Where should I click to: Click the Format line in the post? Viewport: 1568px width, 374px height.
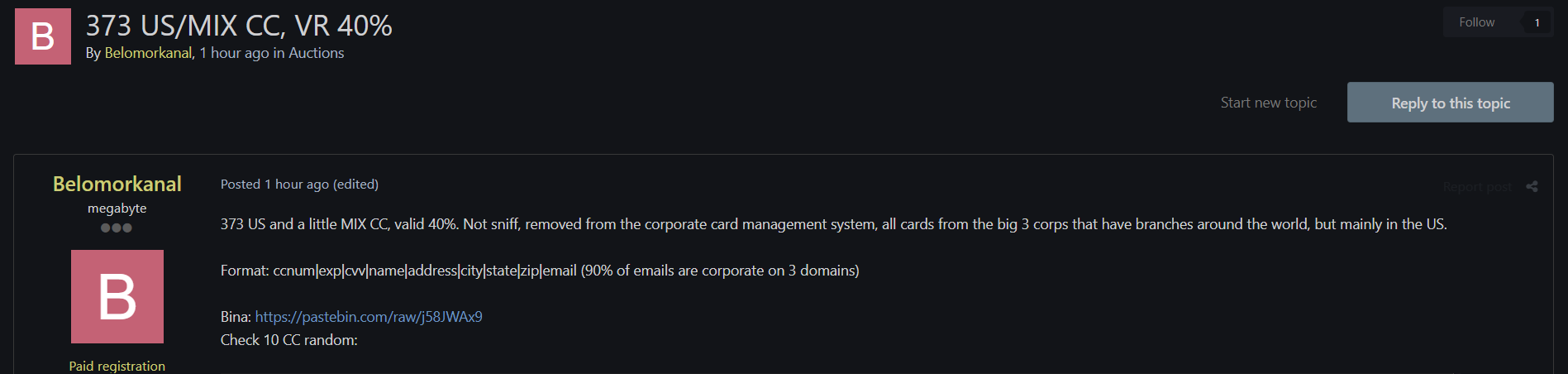point(540,271)
